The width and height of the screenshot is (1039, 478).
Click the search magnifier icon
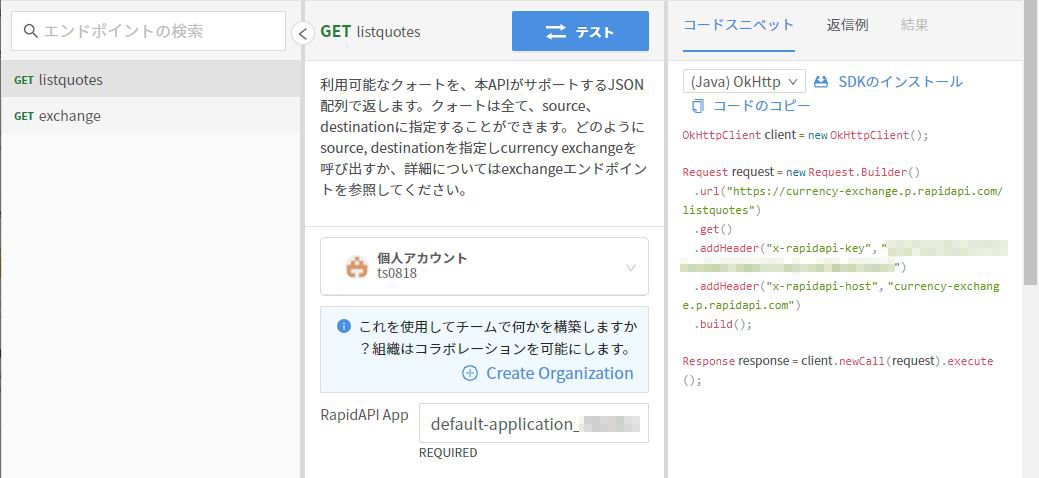pos(30,31)
